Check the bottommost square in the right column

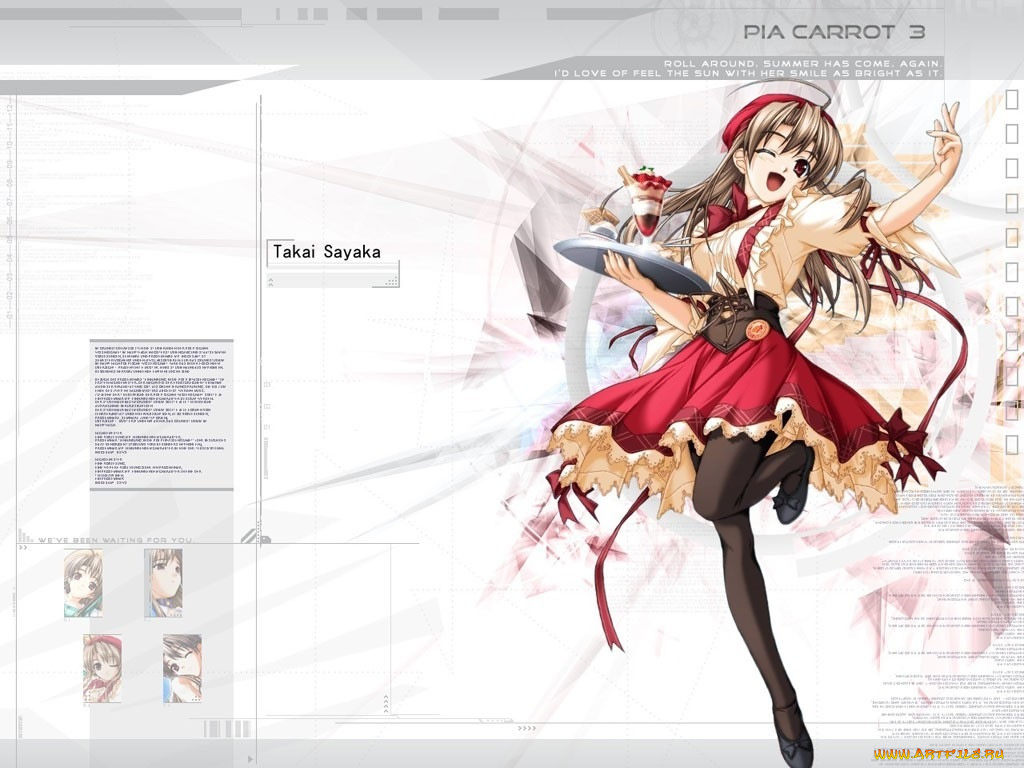pyautogui.click(x=1011, y=444)
